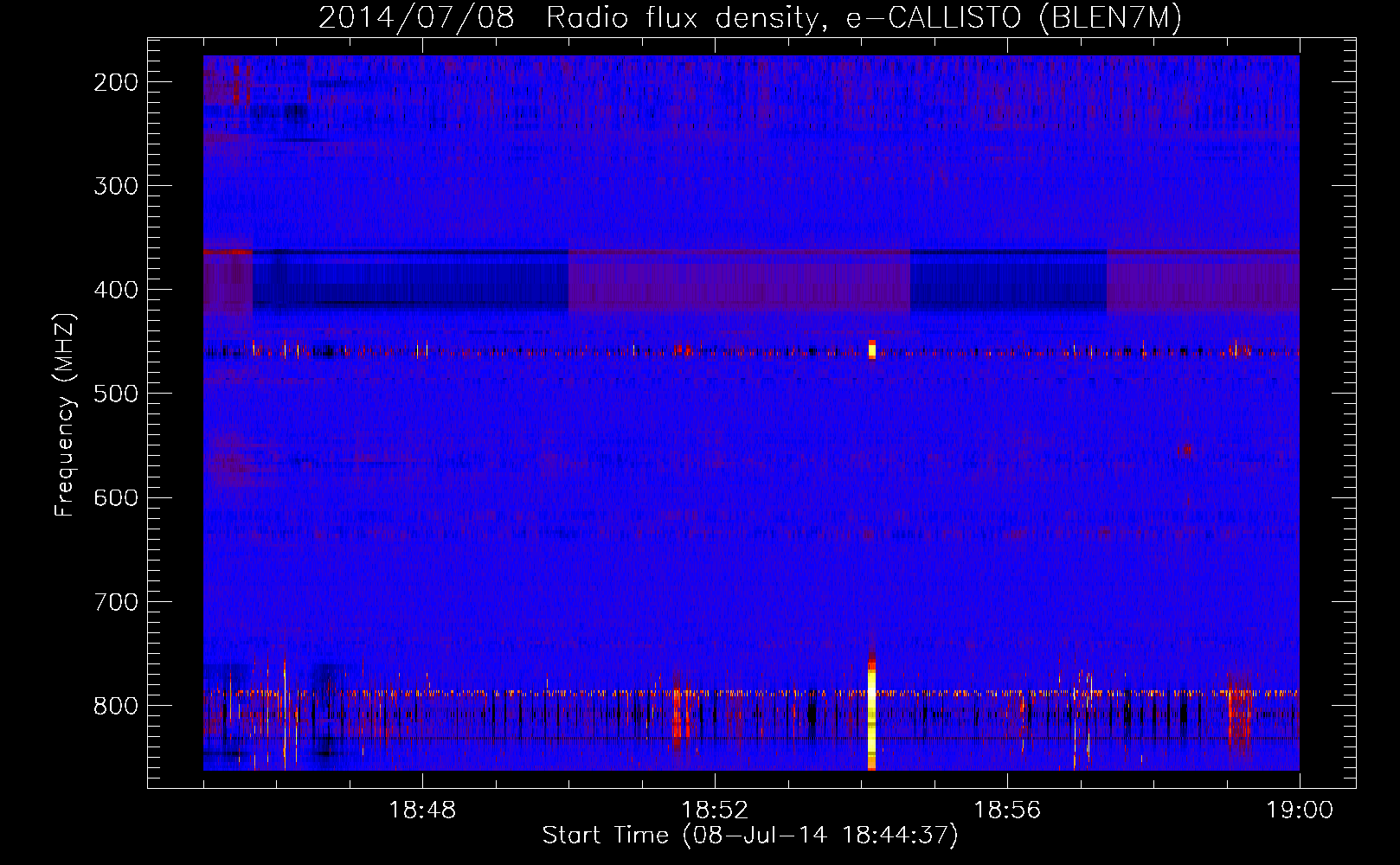The width and height of the screenshot is (1400, 865).
Task: Click the 200 frequency tick label
Action: pyautogui.click(x=115, y=82)
